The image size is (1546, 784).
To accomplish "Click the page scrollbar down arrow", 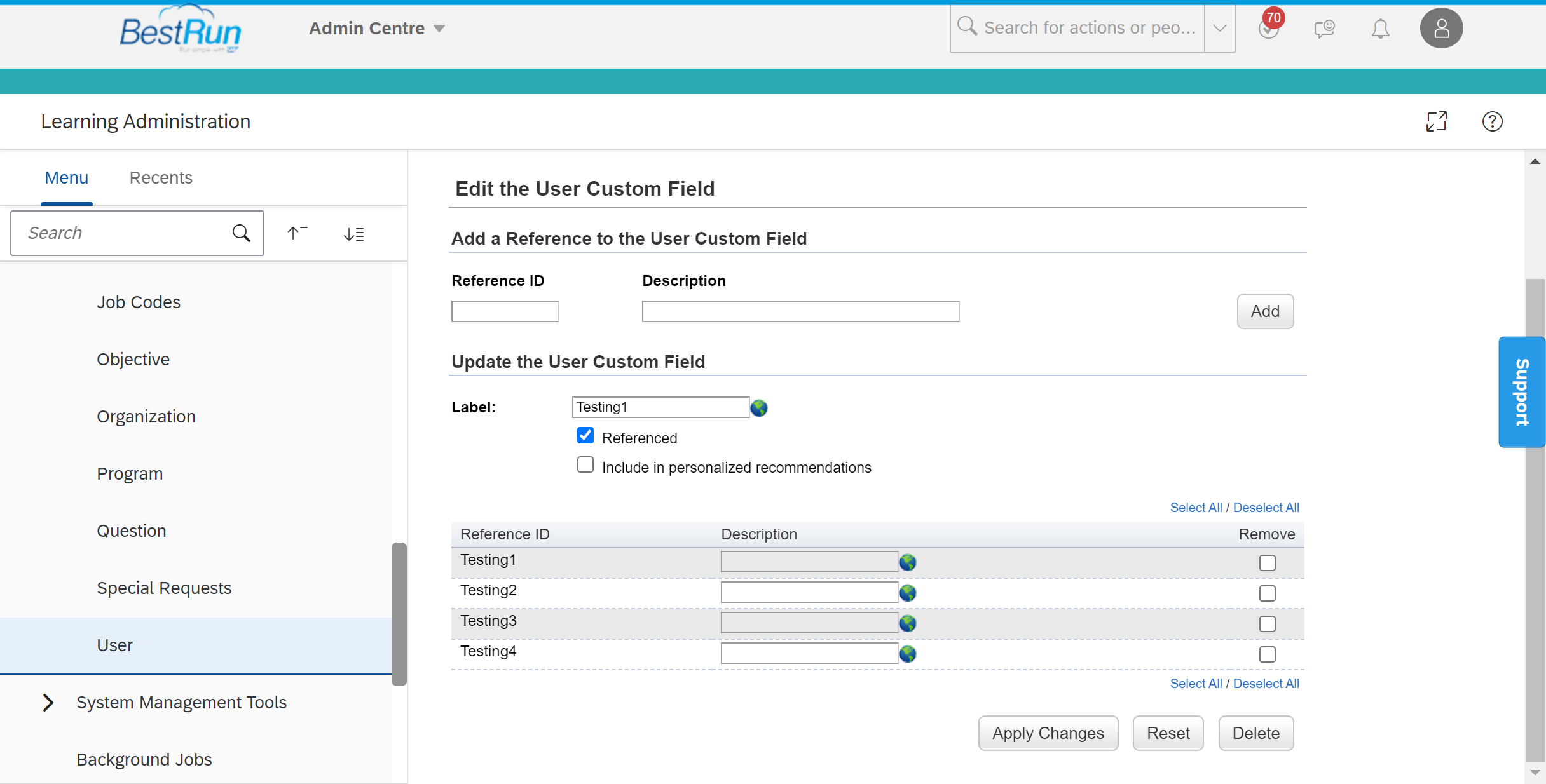I will pyautogui.click(x=1535, y=773).
